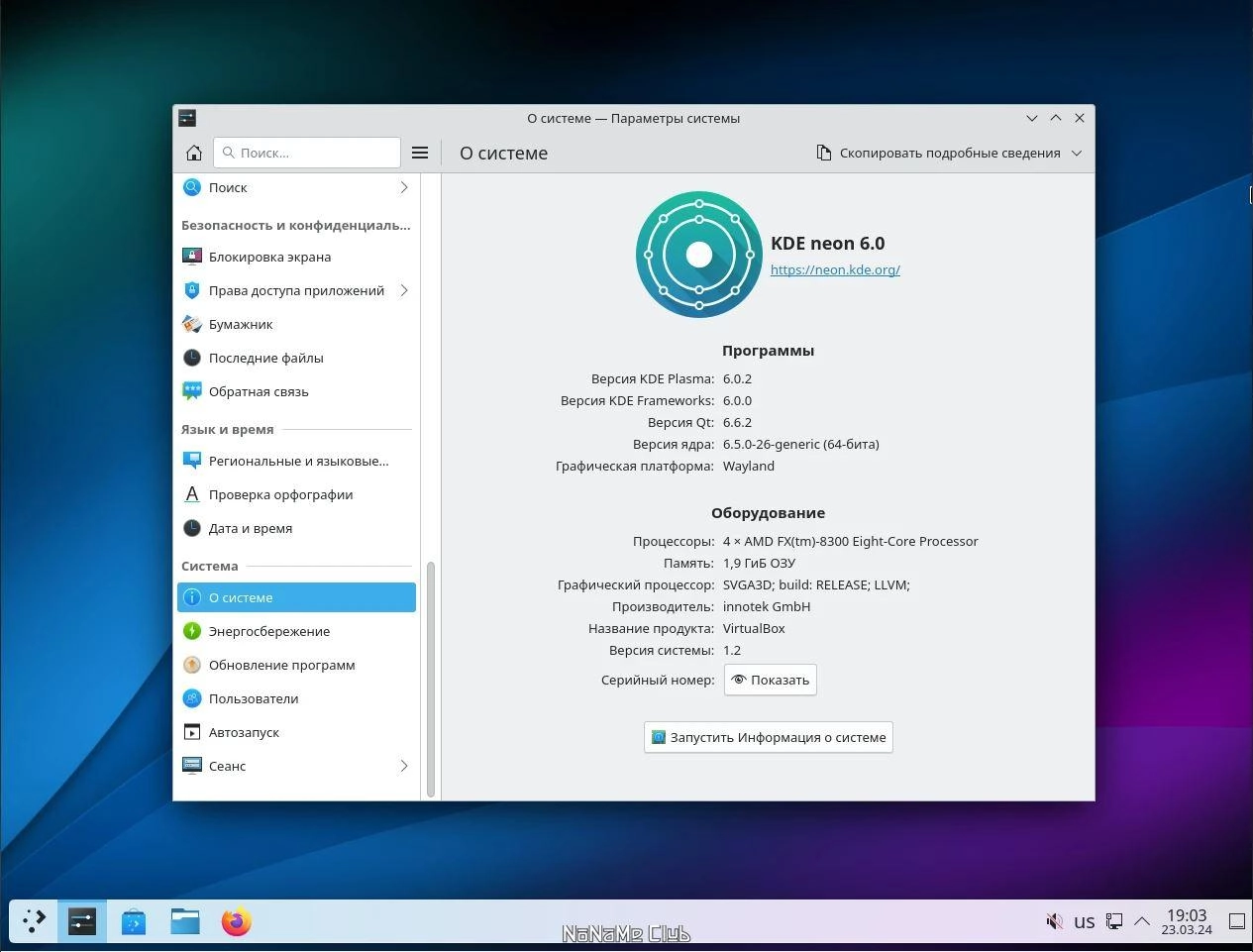This screenshot has width=1253, height=952.
Task: Open Сеанс settings
Action: [x=296, y=766]
